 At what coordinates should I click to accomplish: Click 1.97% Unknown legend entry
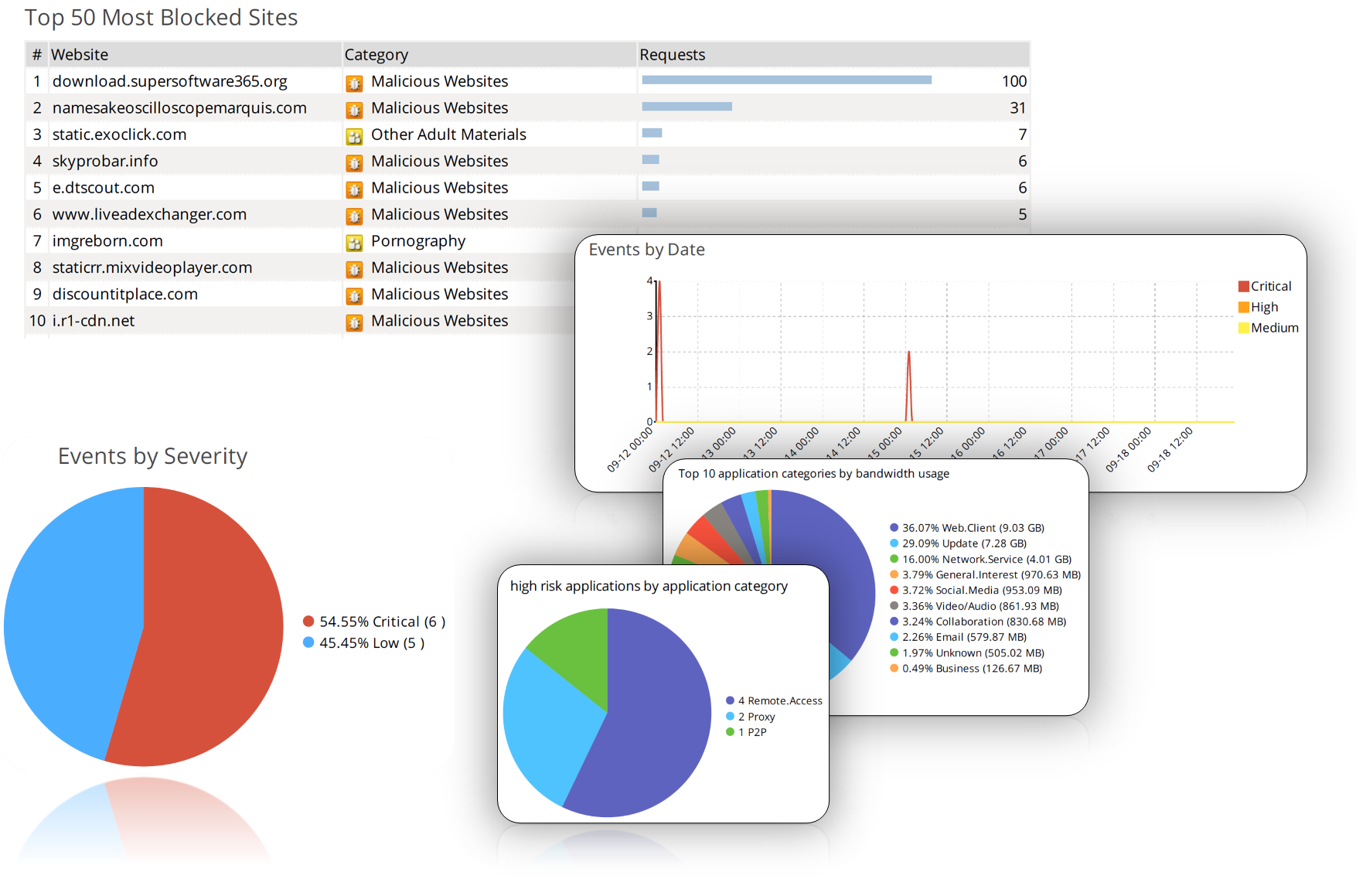pyautogui.click(x=966, y=652)
